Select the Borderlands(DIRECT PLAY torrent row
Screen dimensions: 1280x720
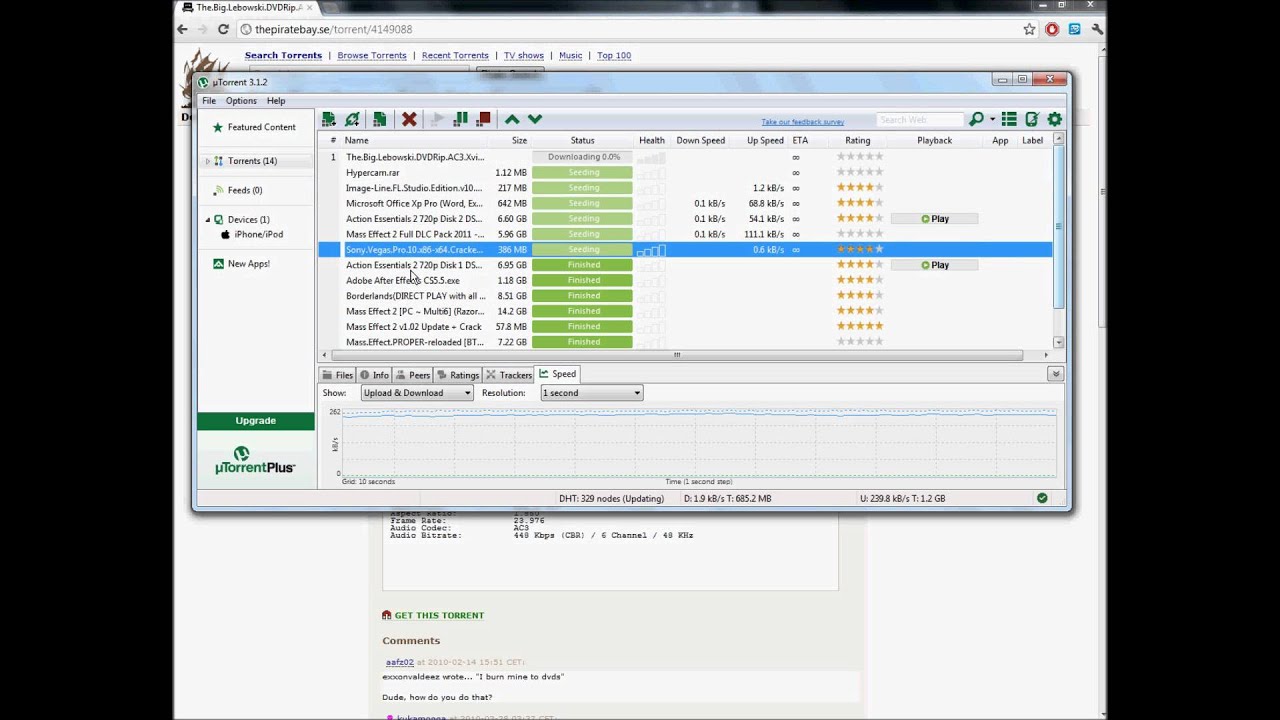click(685, 296)
